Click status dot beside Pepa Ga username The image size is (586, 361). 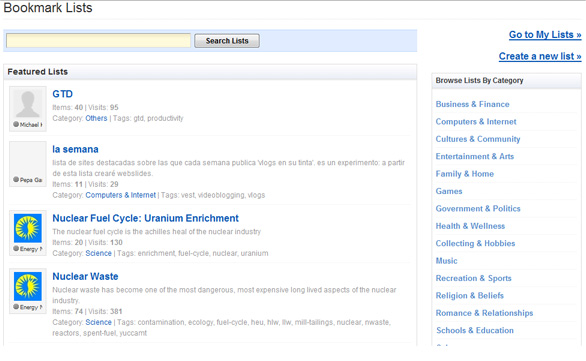pos(16,179)
